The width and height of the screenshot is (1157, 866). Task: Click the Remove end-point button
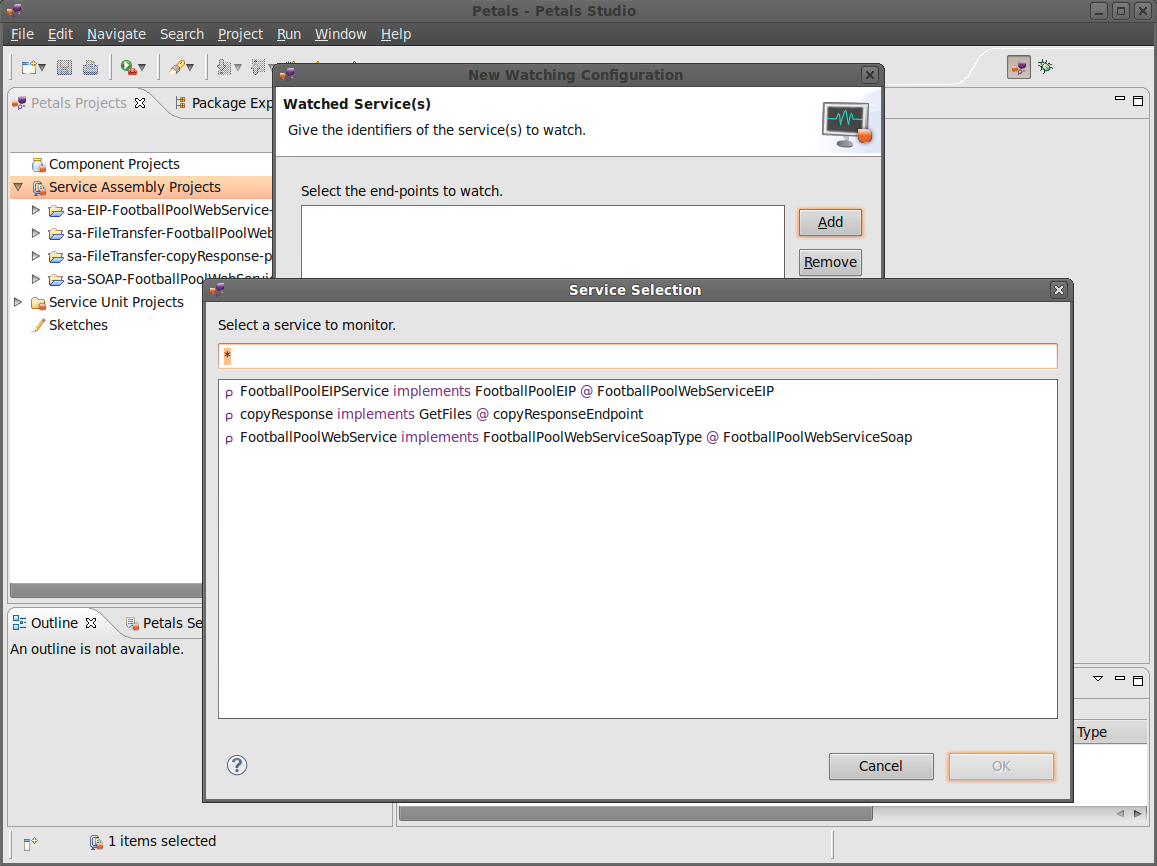830,262
